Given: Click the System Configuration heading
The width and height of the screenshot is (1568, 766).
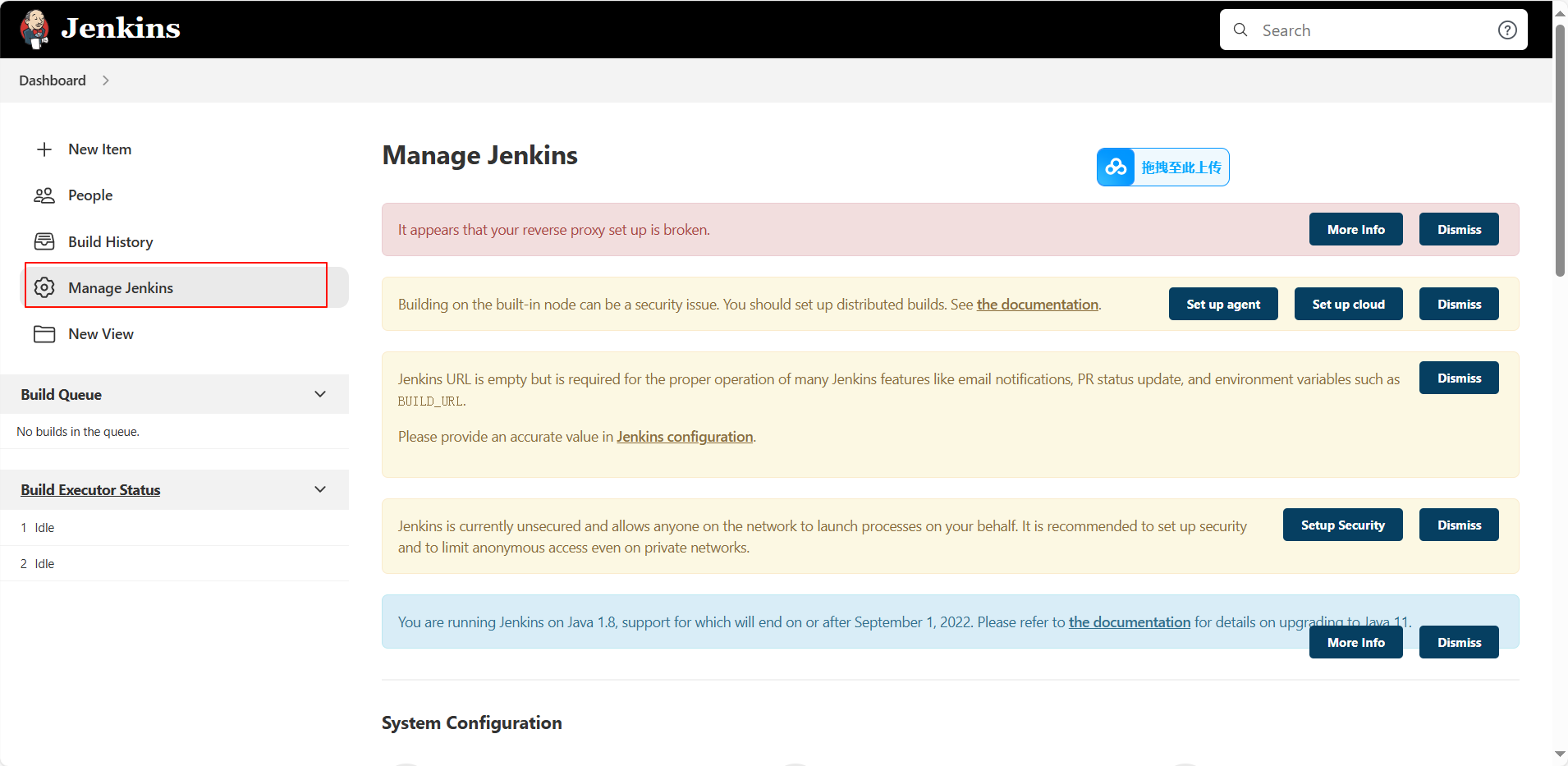Looking at the screenshot, I should [x=472, y=723].
